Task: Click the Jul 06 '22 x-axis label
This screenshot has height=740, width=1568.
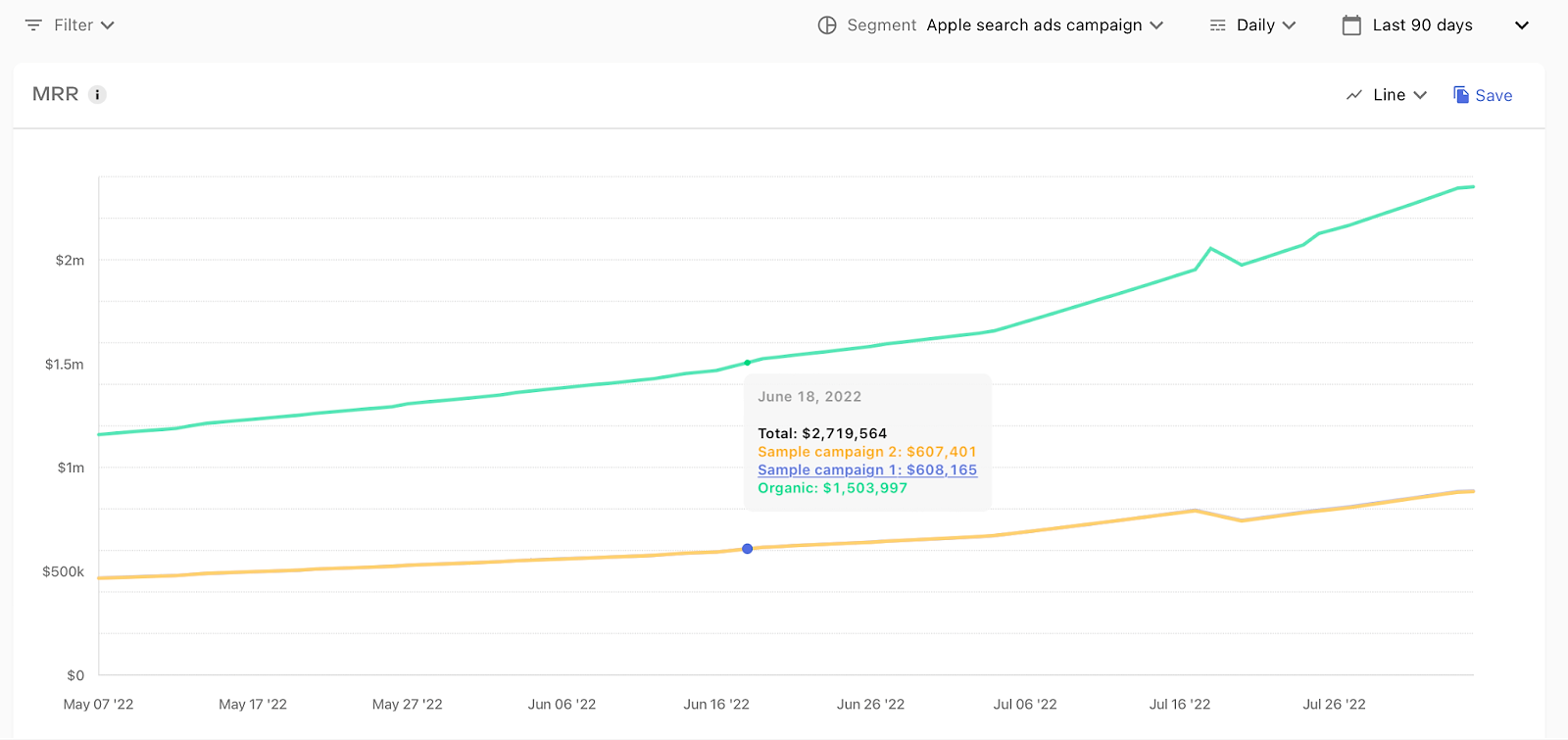Action: tap(1025, 705)
